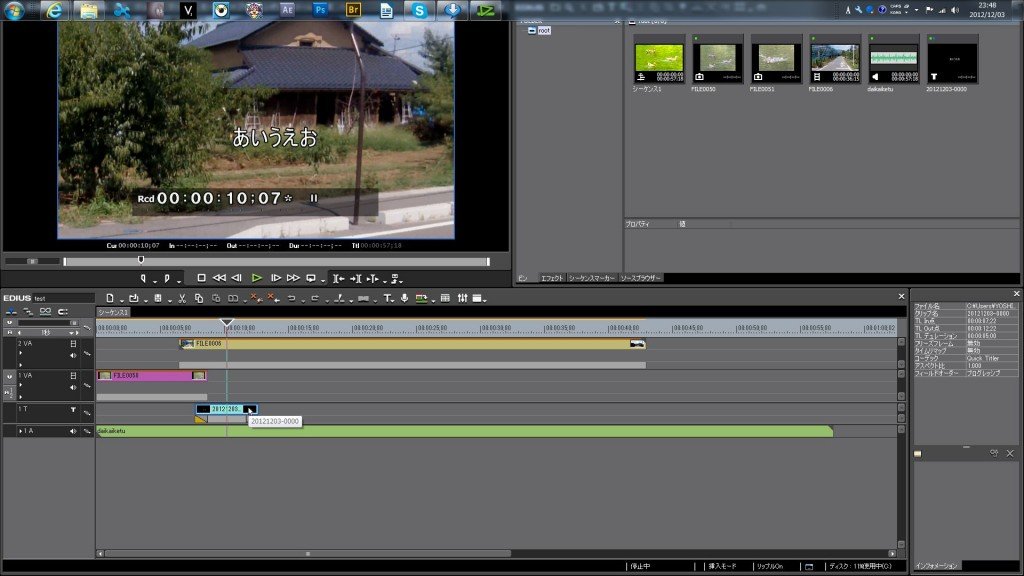
Task: Open project using the toolbar icon
Action: tap(134, 298)
